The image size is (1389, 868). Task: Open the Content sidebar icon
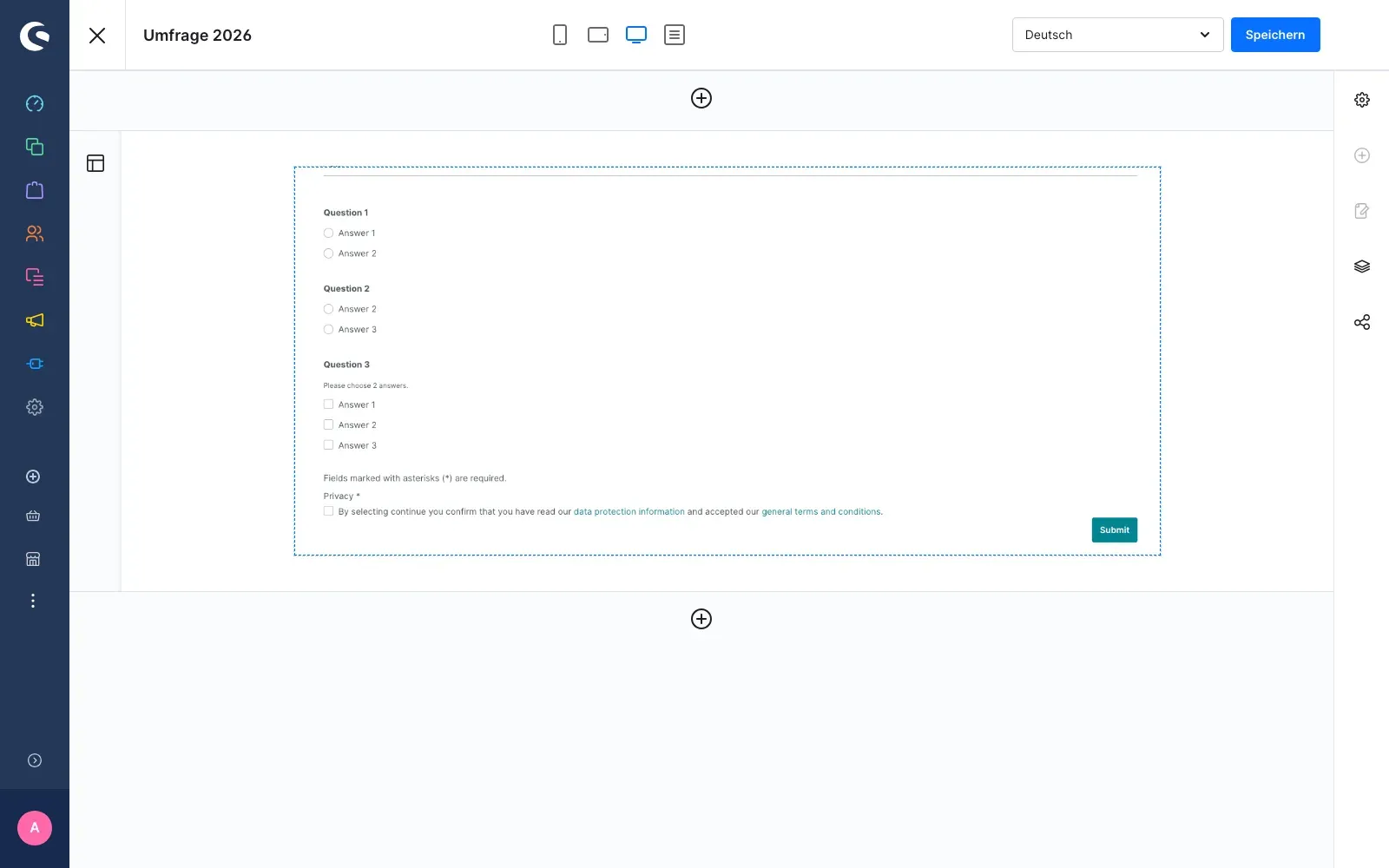[35, 277]
